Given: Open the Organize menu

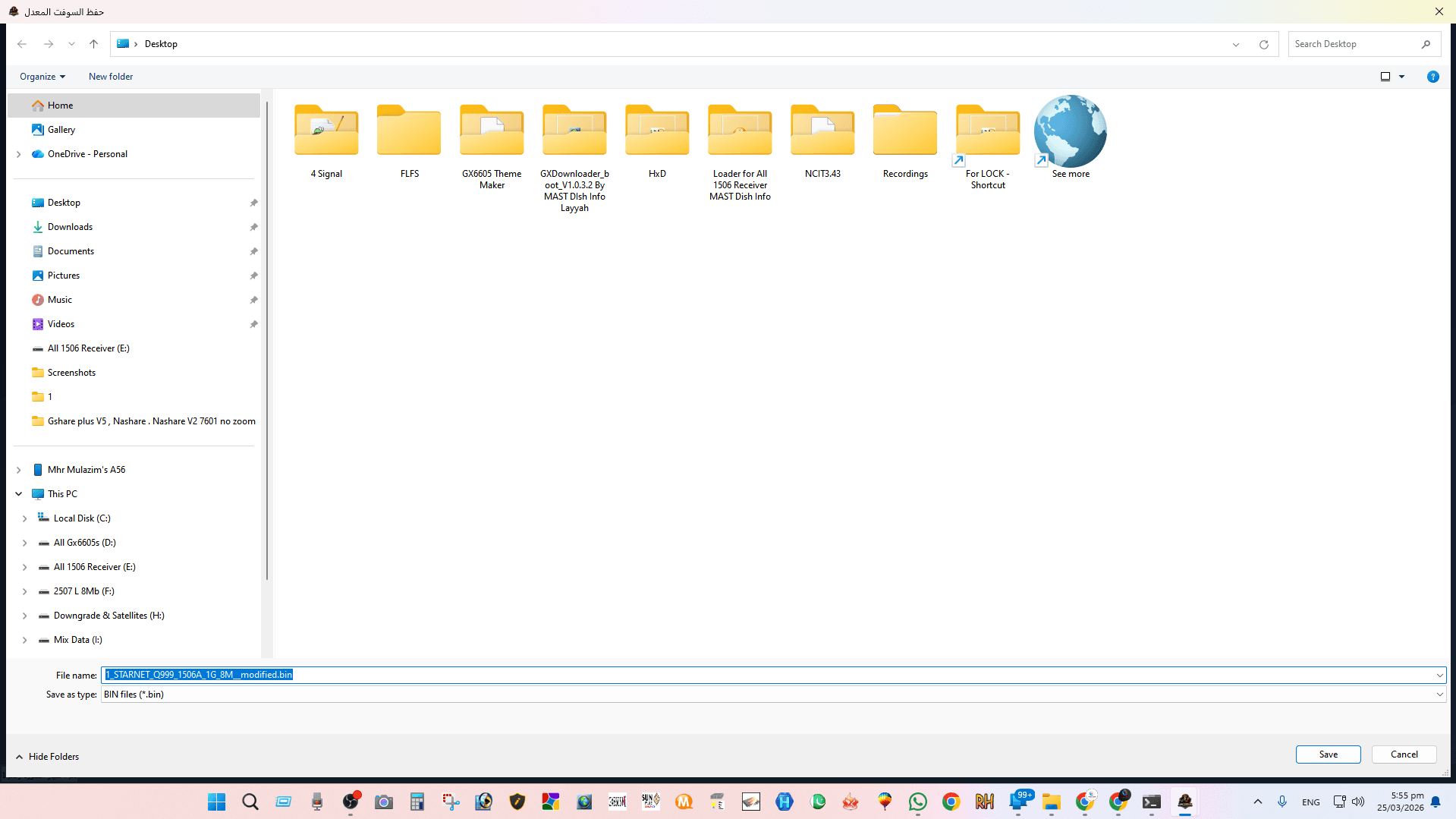Looking at the screenshot, I should click(42, 77).
